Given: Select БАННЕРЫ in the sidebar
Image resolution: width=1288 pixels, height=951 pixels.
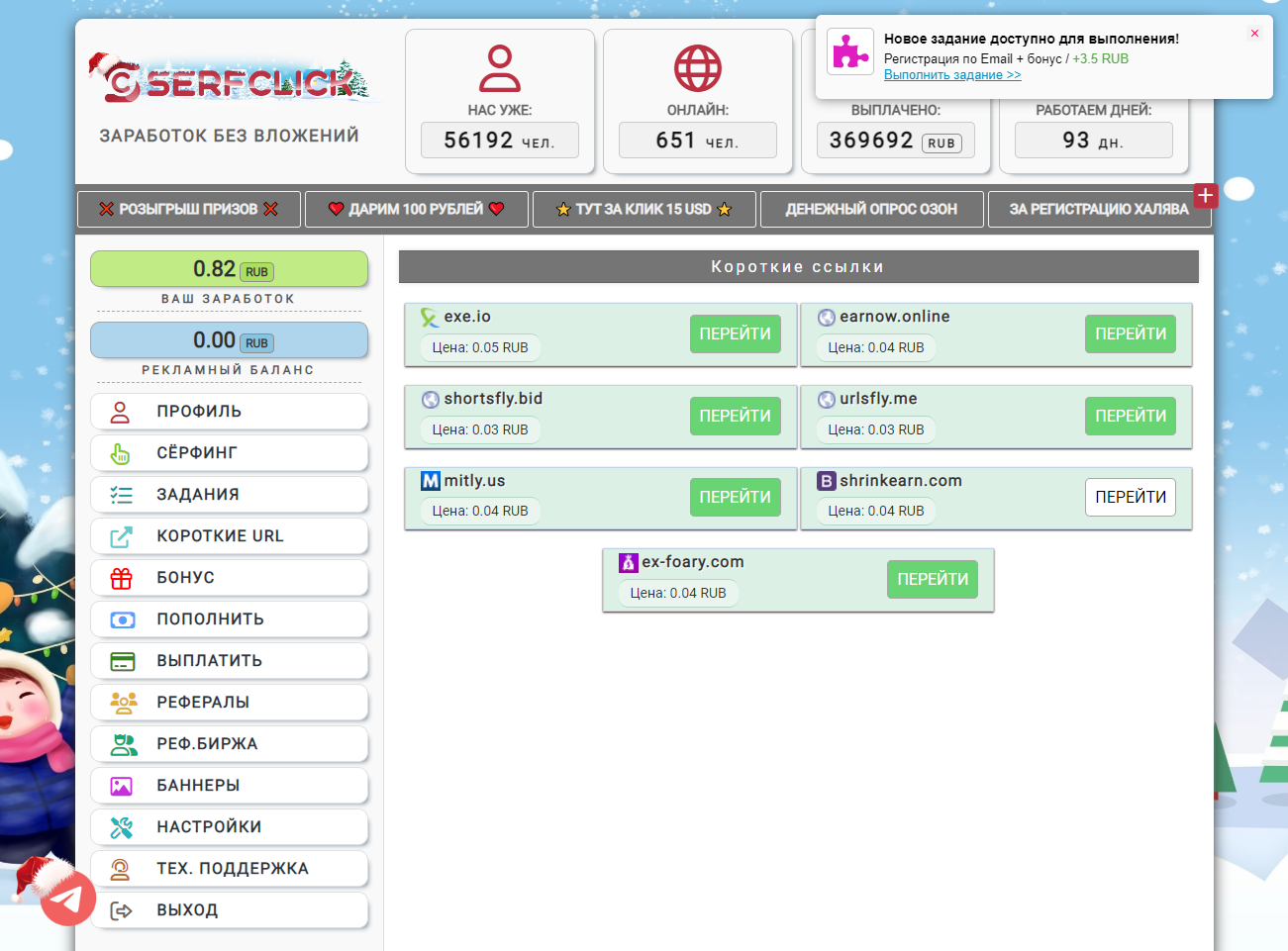Looking at the screenshot, I should 229,786.
